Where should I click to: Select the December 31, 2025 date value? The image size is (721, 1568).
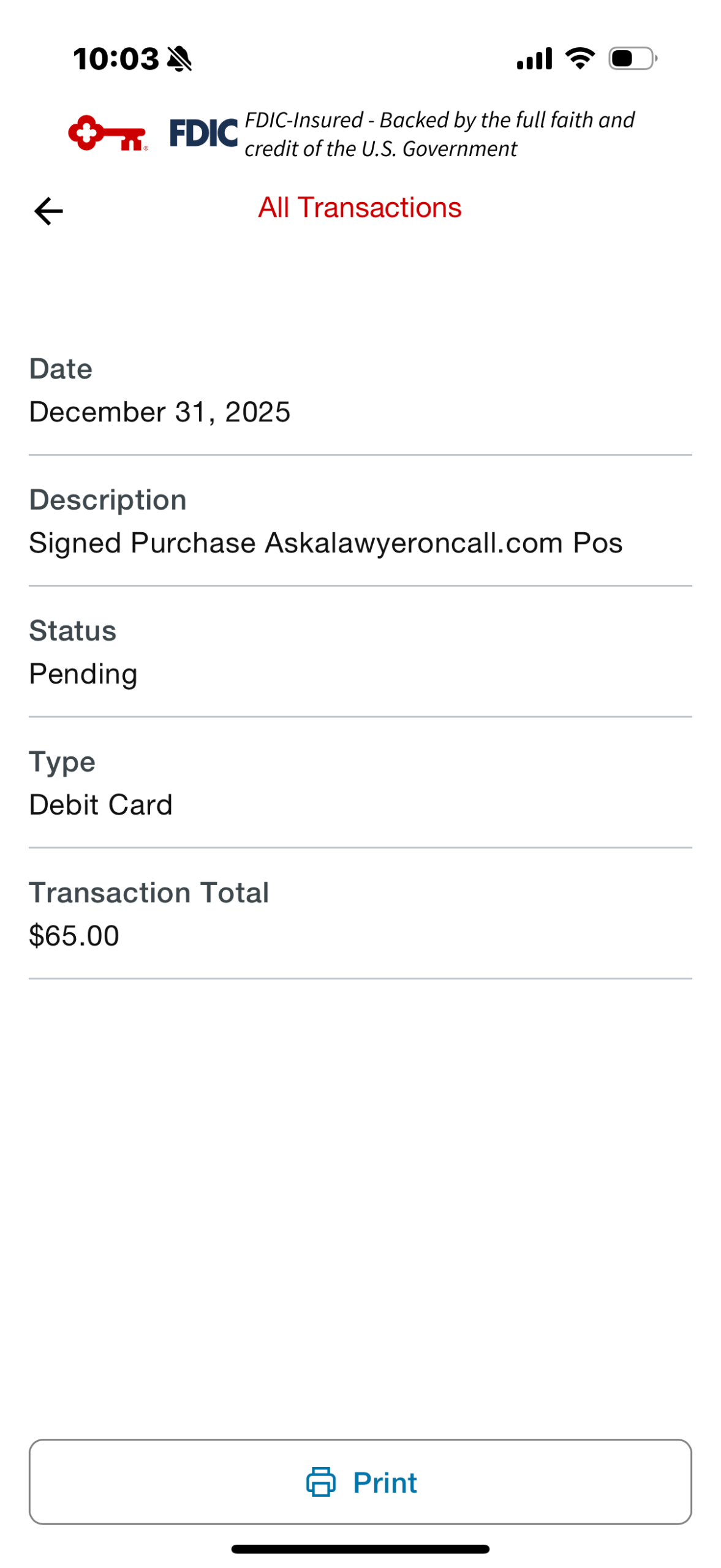point(160,412)
